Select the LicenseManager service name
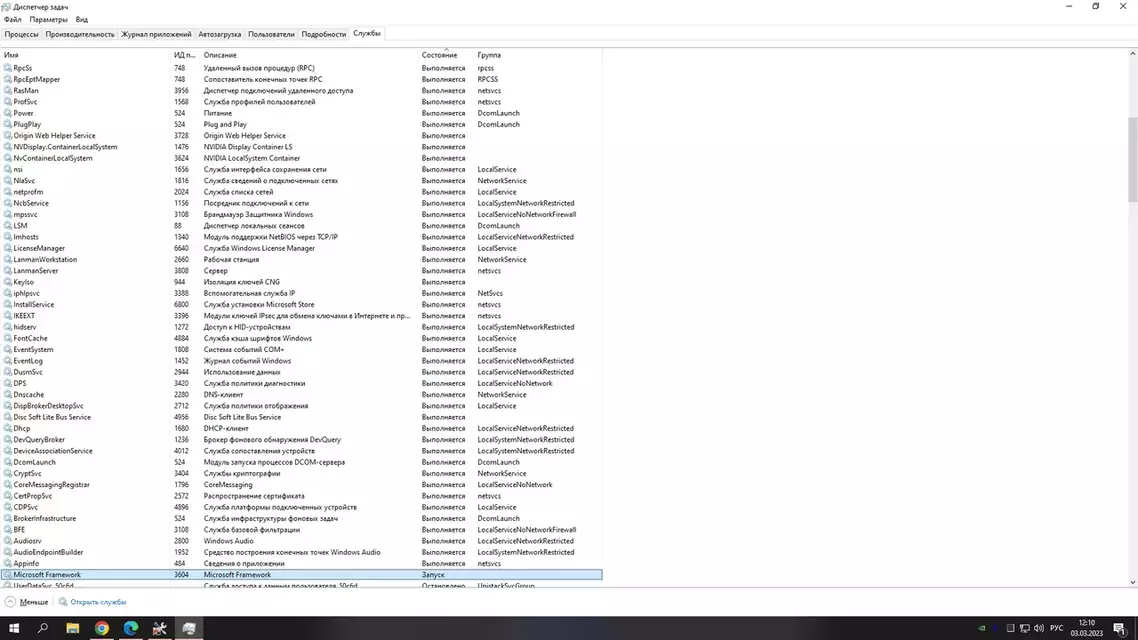The image size is (1138, 640). (x=39, y=248)
